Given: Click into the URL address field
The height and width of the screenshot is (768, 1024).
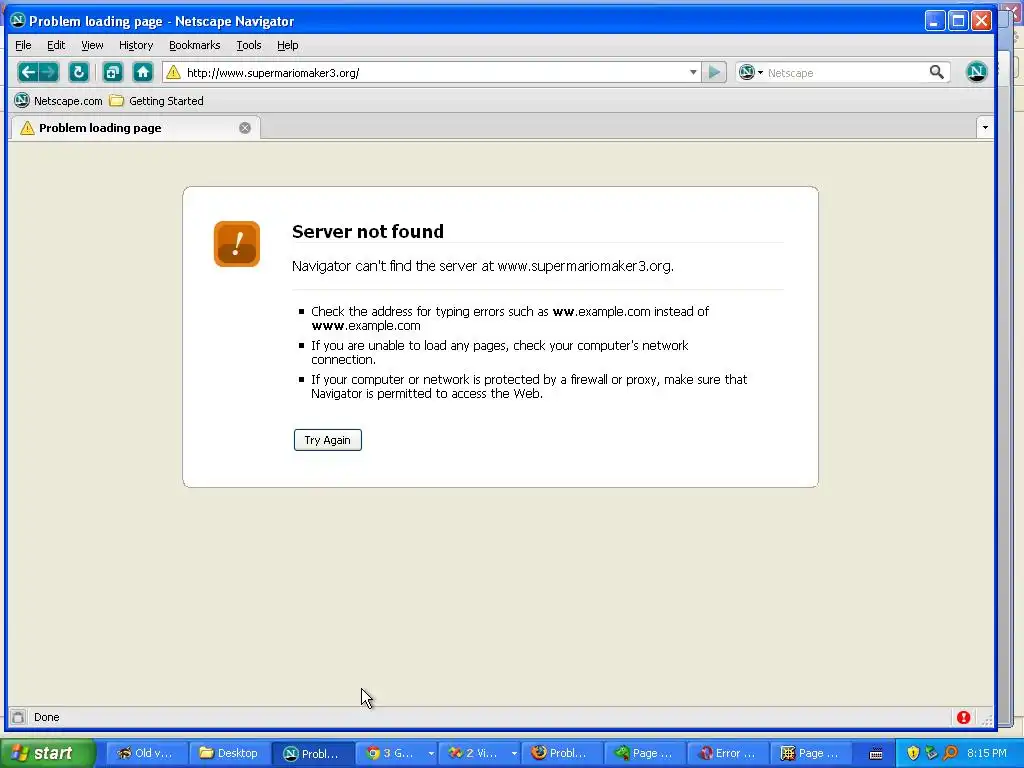Looking at the screenshot, I should [434, 72].
